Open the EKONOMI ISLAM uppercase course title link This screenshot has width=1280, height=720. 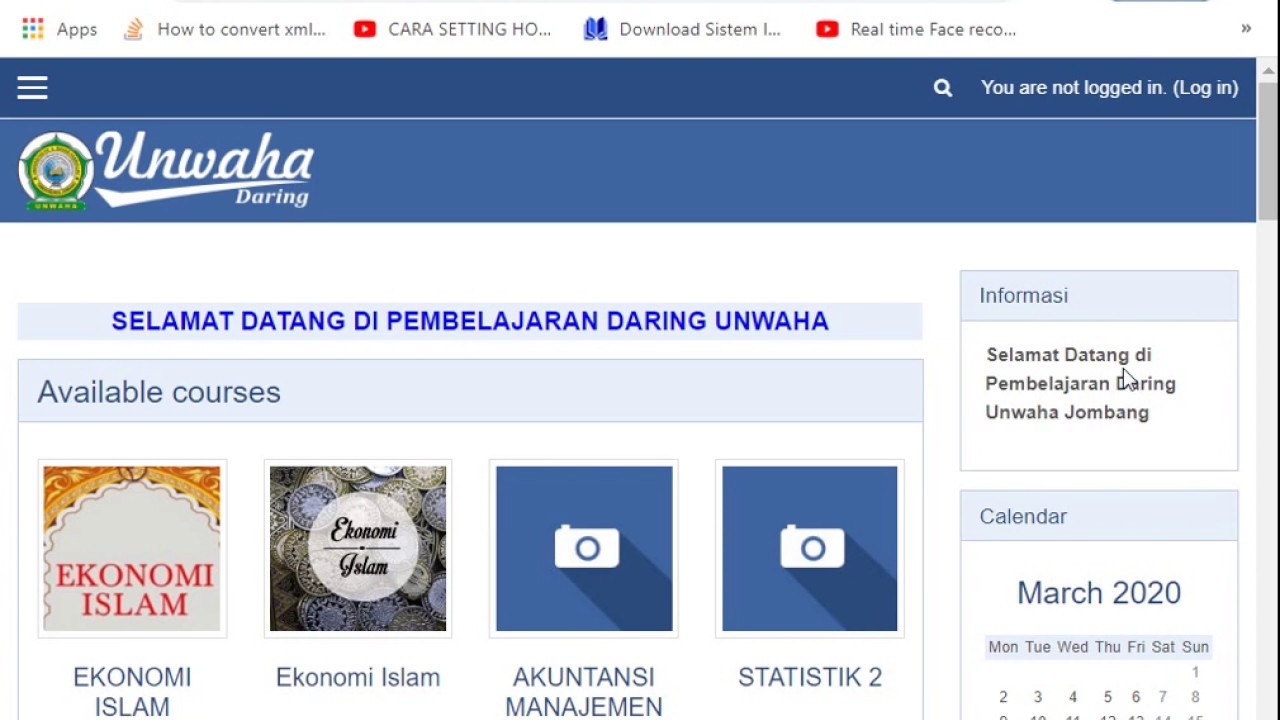tap(132, 692)
